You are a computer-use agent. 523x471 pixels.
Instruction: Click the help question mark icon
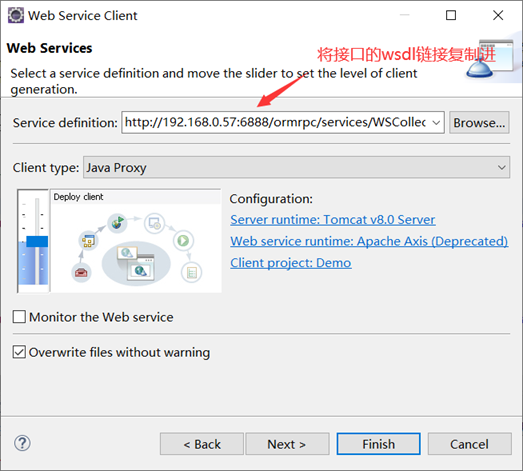pos(22,443)
